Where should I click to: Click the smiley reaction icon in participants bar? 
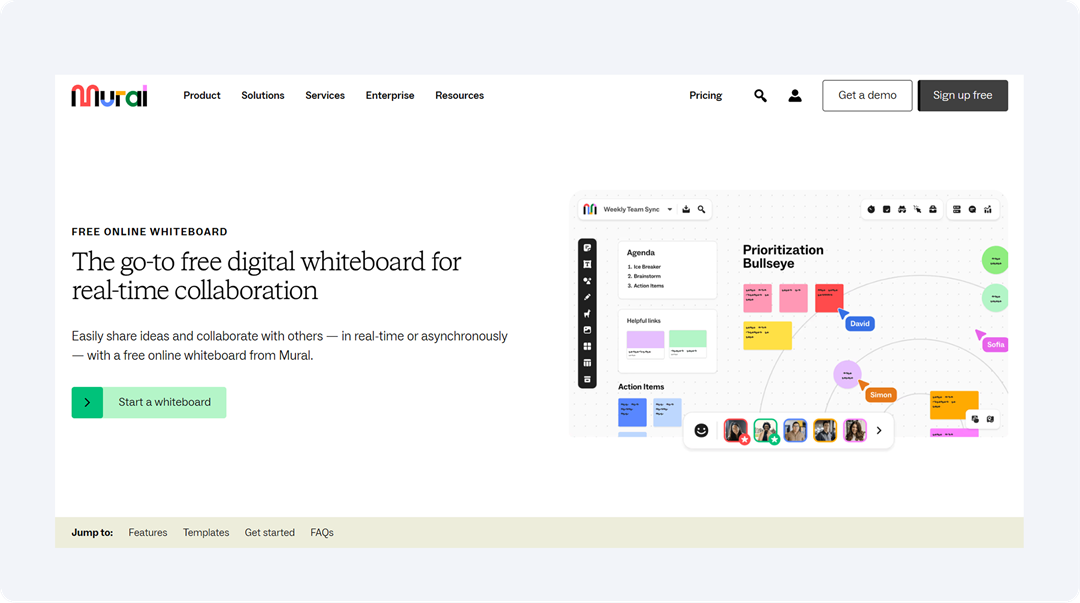(x=701, y=431)
